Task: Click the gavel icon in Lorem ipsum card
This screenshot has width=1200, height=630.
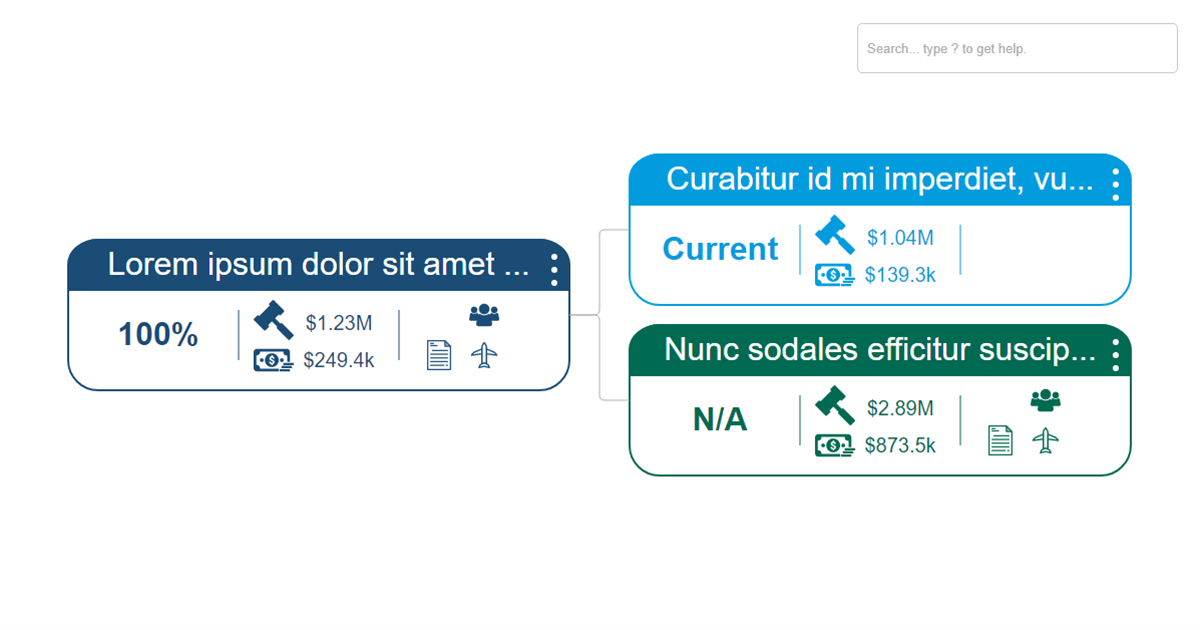Action: pos(273,320)
